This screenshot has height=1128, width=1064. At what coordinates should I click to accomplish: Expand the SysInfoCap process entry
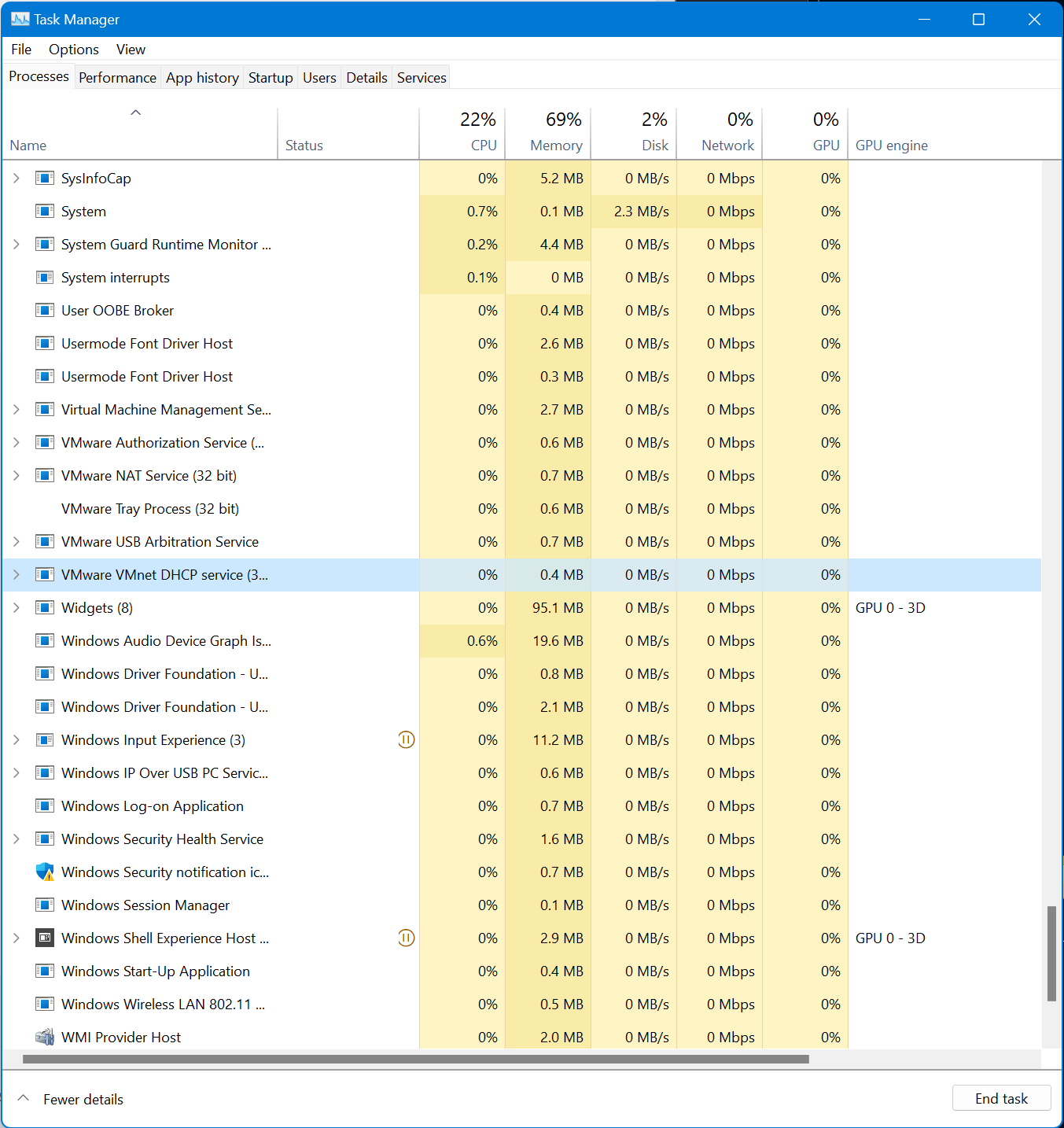pyautogui.click(x=17, y=178)
